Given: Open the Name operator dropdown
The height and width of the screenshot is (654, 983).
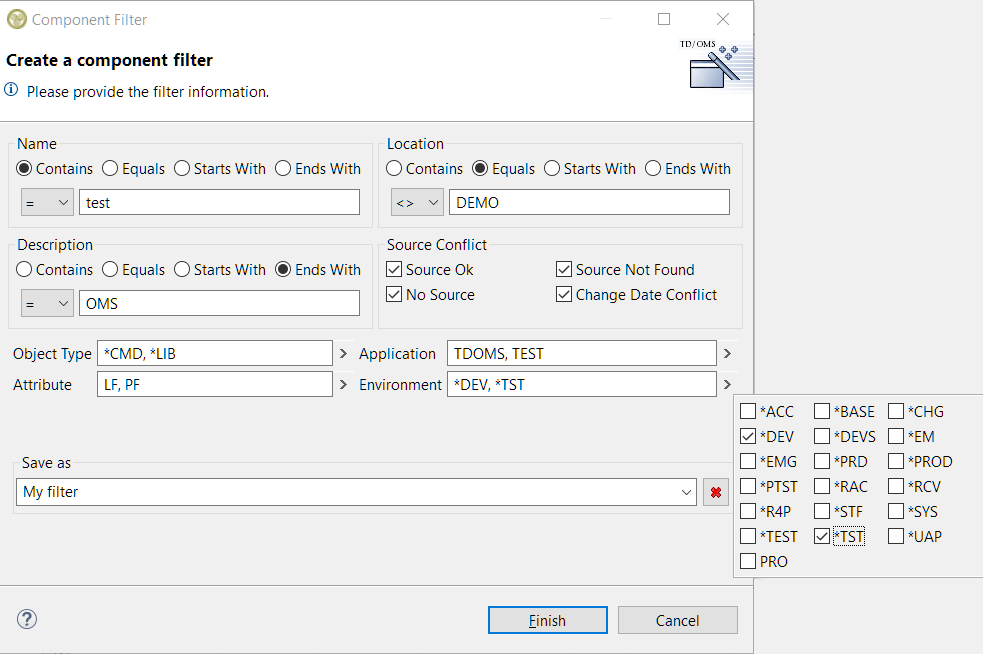Looking at the screenshot, I should tap(47, 202).
